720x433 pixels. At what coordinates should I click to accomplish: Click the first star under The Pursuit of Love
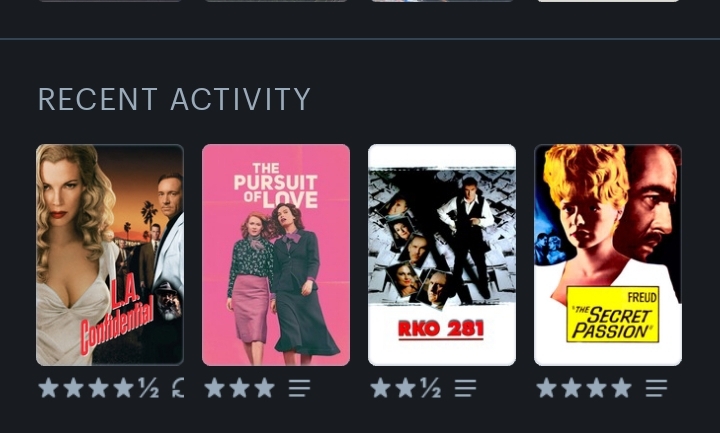[x=214, y=388]
